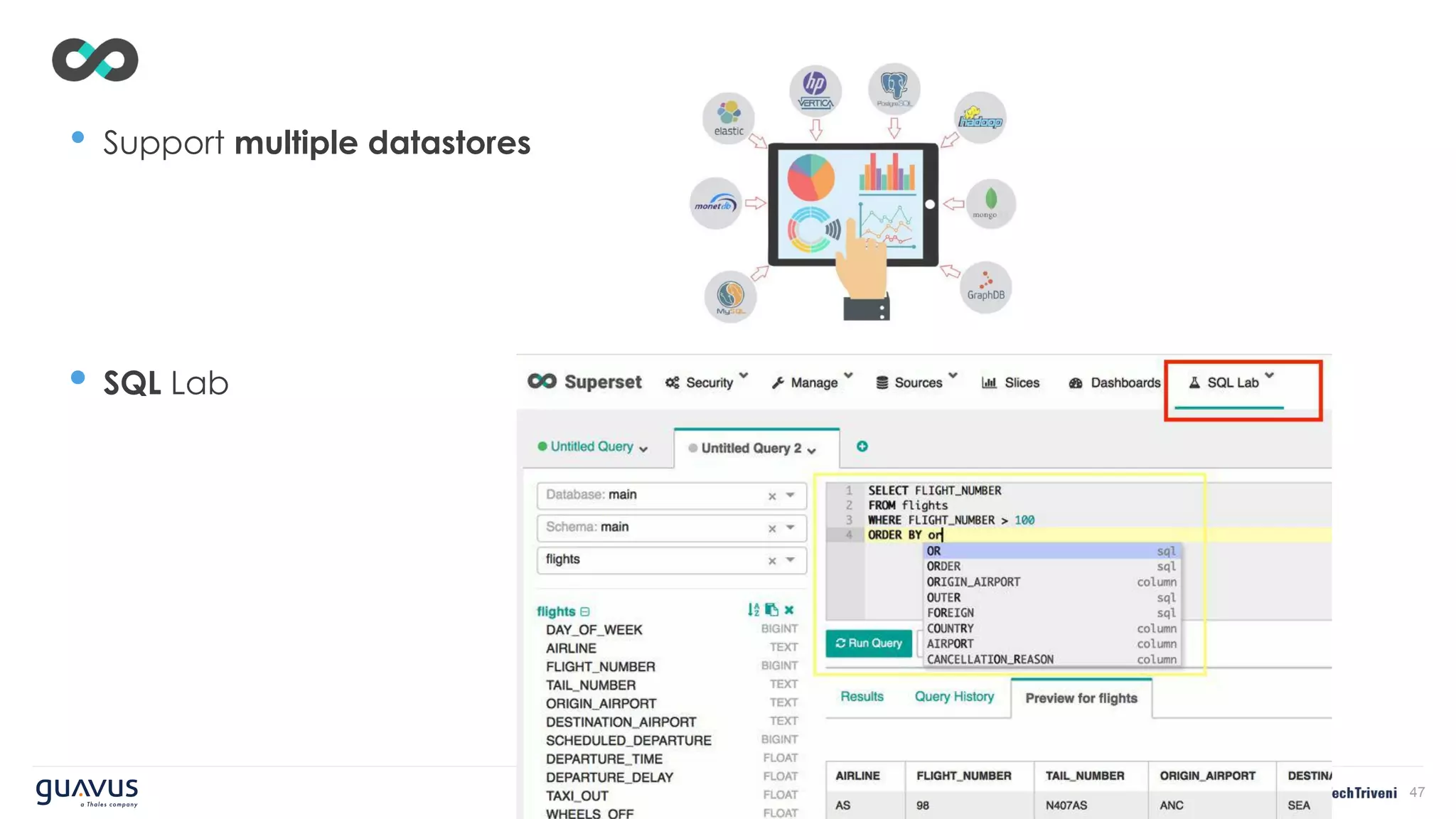Clear the Database main selection

[x=772, y=496]
